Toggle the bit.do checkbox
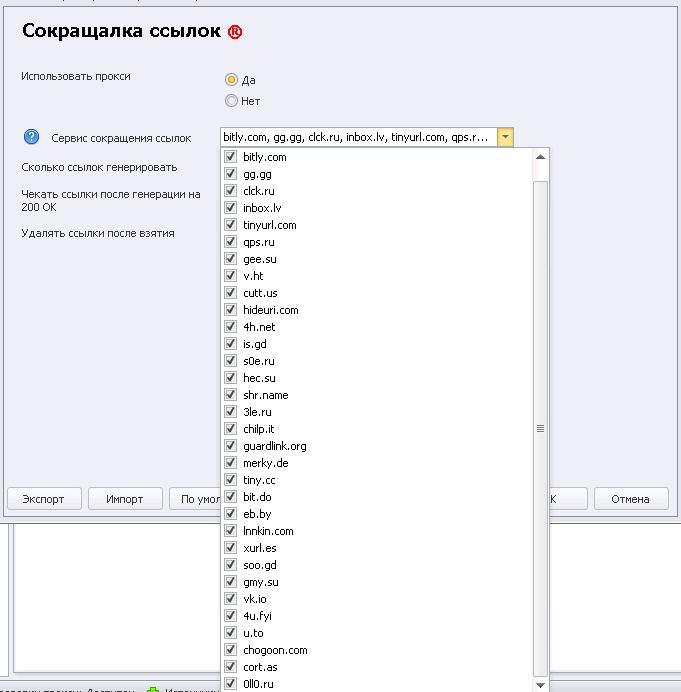The image size is (681, 692). tap(230, 496)
